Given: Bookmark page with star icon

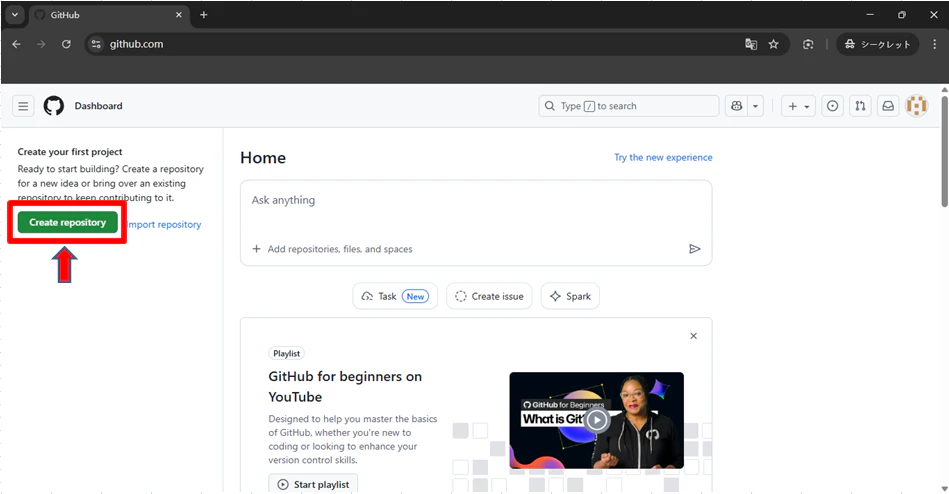Looking at the screenshot, I should coord(773,44).
